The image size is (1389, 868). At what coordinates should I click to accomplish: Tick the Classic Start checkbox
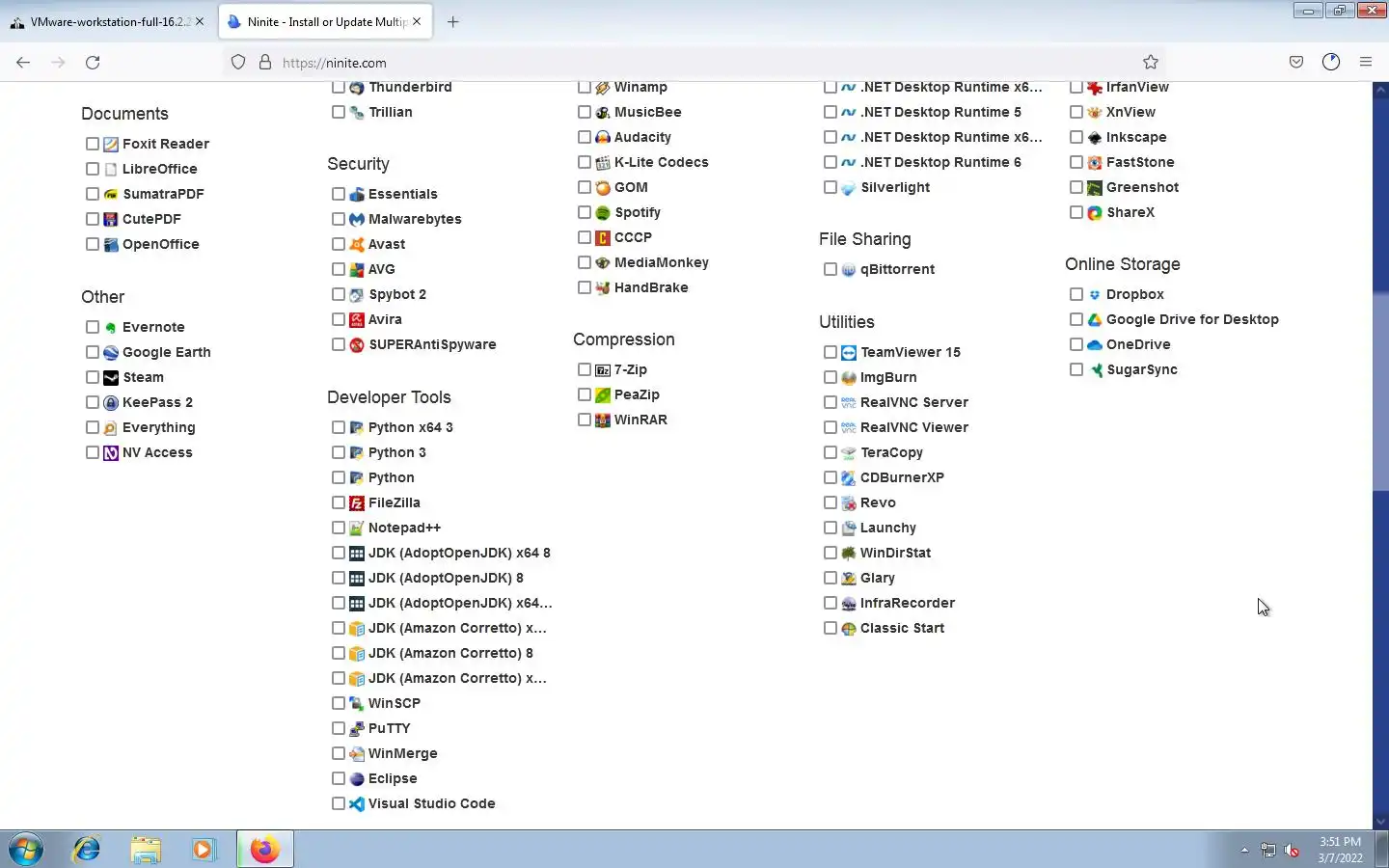point(831,628)
